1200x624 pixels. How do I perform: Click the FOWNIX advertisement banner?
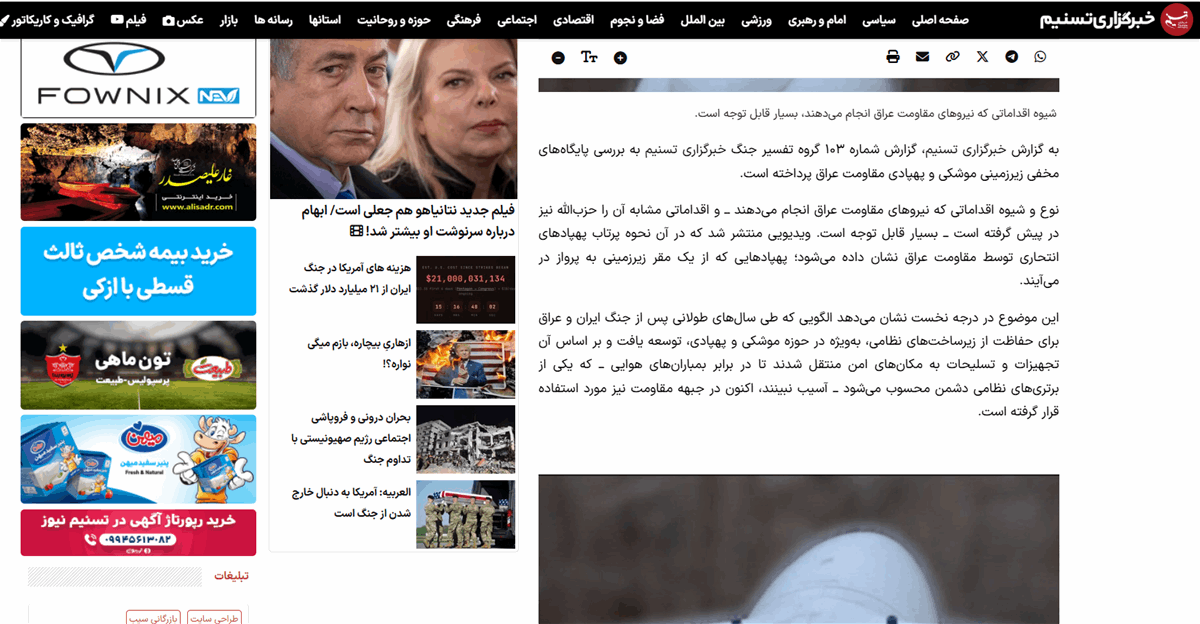tap(138, 78)
